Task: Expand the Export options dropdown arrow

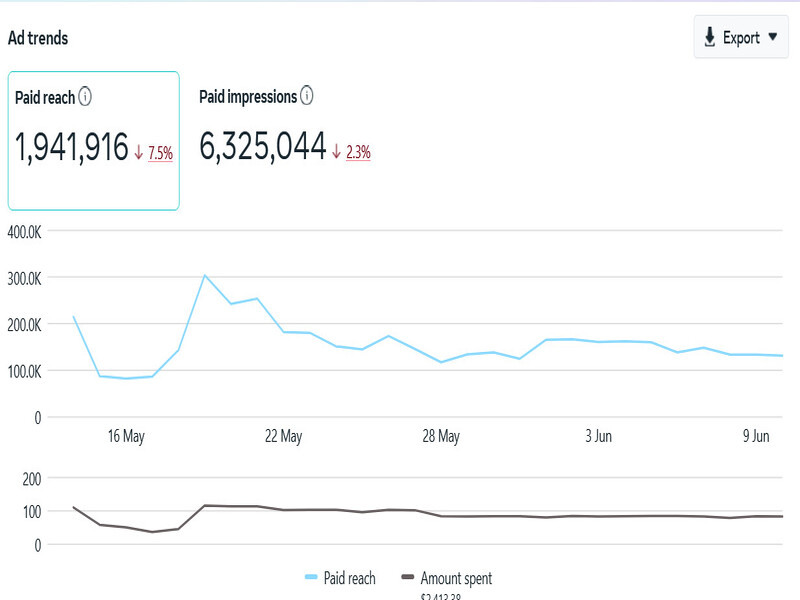Action: point(772,37)
